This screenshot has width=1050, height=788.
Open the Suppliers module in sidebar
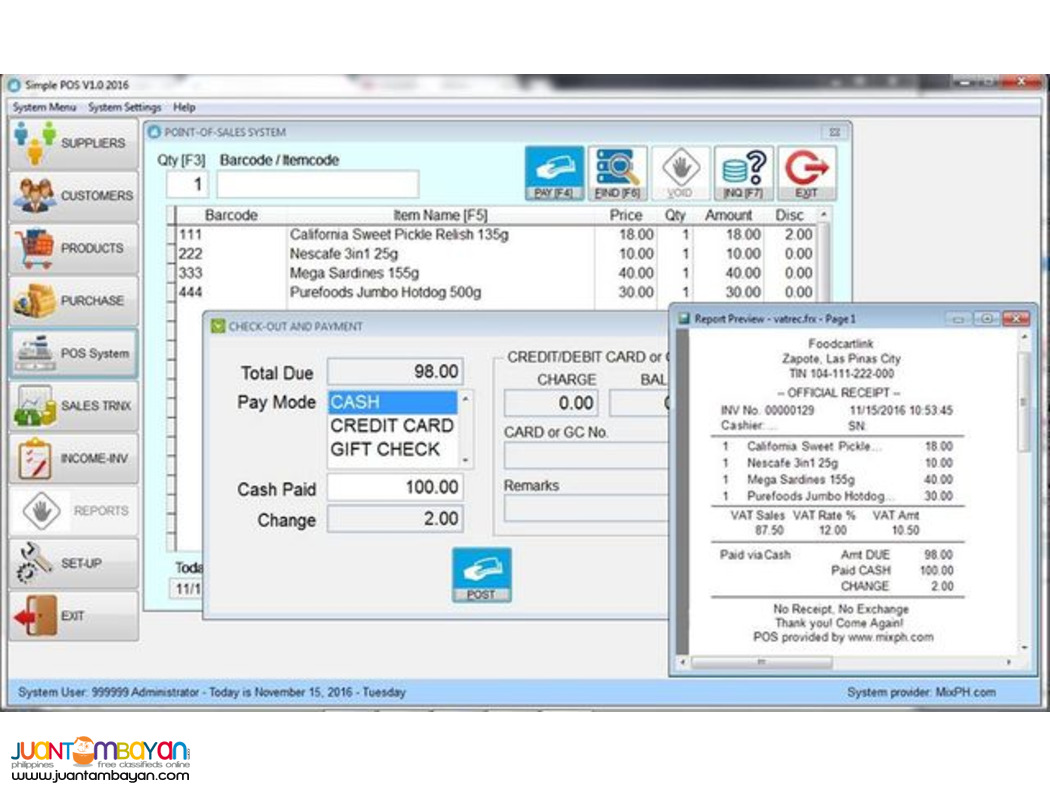click(74, 143)
